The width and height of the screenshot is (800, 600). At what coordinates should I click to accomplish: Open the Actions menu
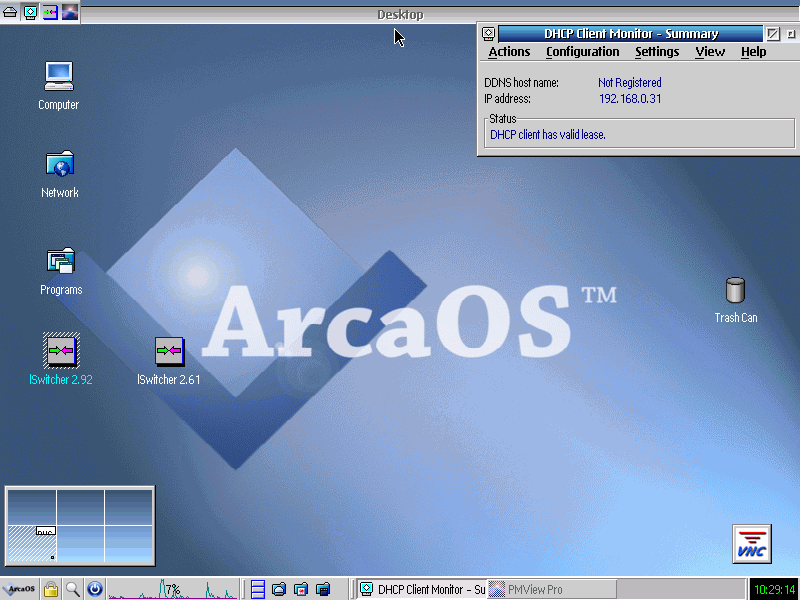point(509,52)
